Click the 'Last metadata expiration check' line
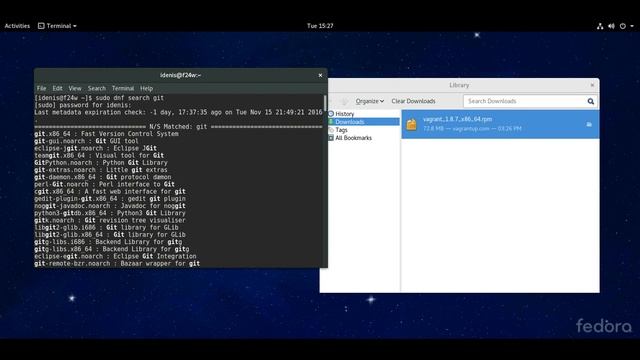Screen dimensions: 640x360 (x=178, y=112)
